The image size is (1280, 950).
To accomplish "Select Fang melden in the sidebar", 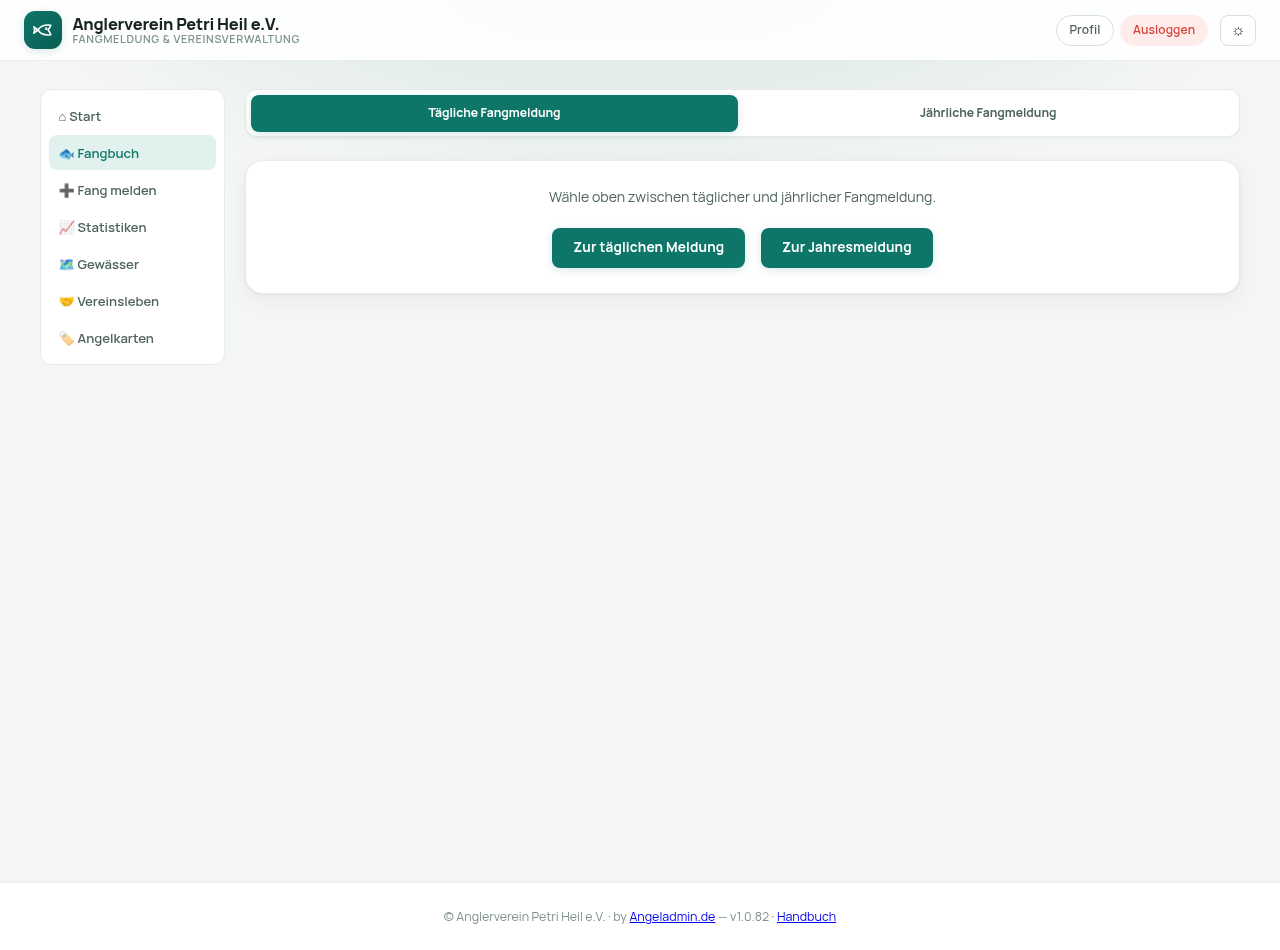I will (x=132, y=190).
